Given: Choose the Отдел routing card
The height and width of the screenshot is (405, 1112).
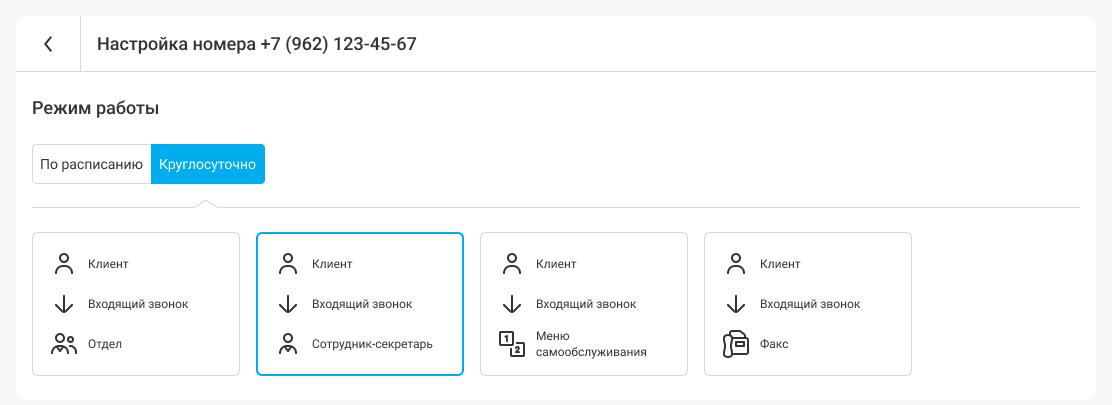Looking at the screenshot, I should [136, 304].
